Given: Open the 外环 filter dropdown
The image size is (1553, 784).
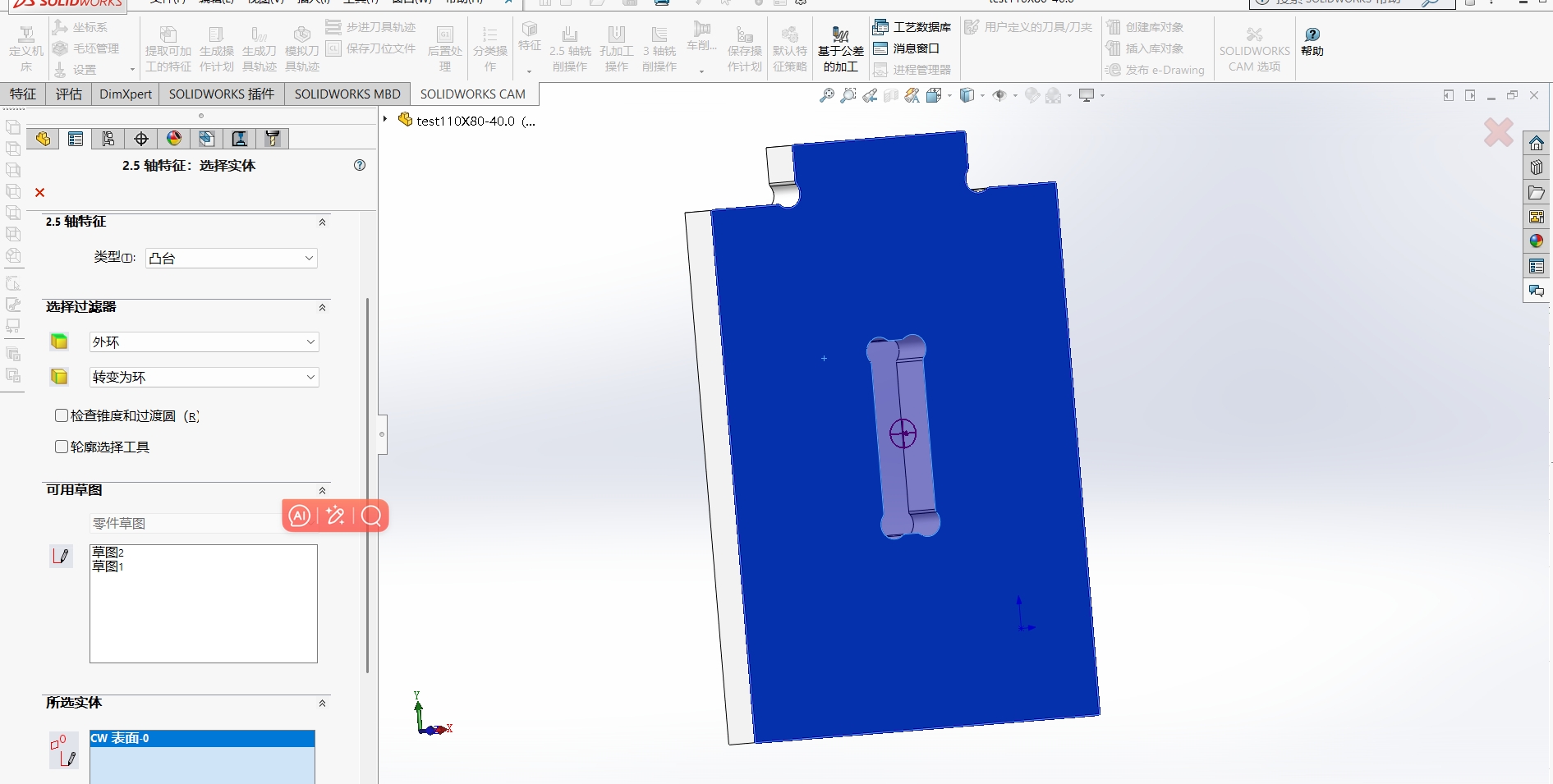Looking at the screenshot, I should (204, 342).
